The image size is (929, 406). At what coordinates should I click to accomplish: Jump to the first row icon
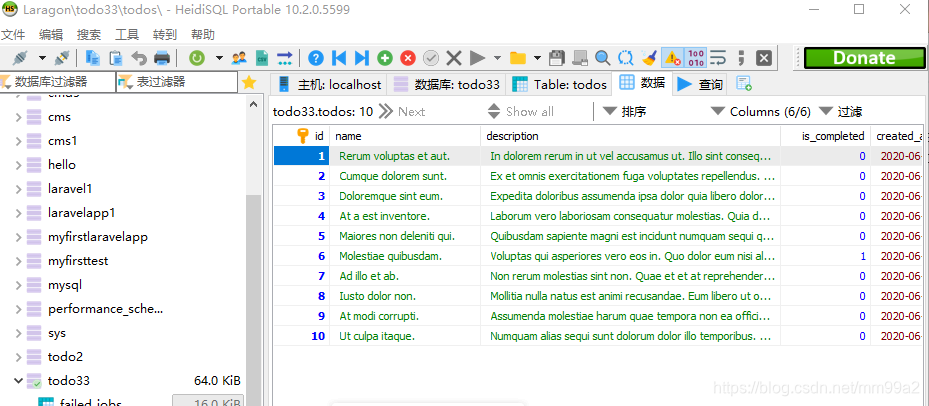click(339, 57)
